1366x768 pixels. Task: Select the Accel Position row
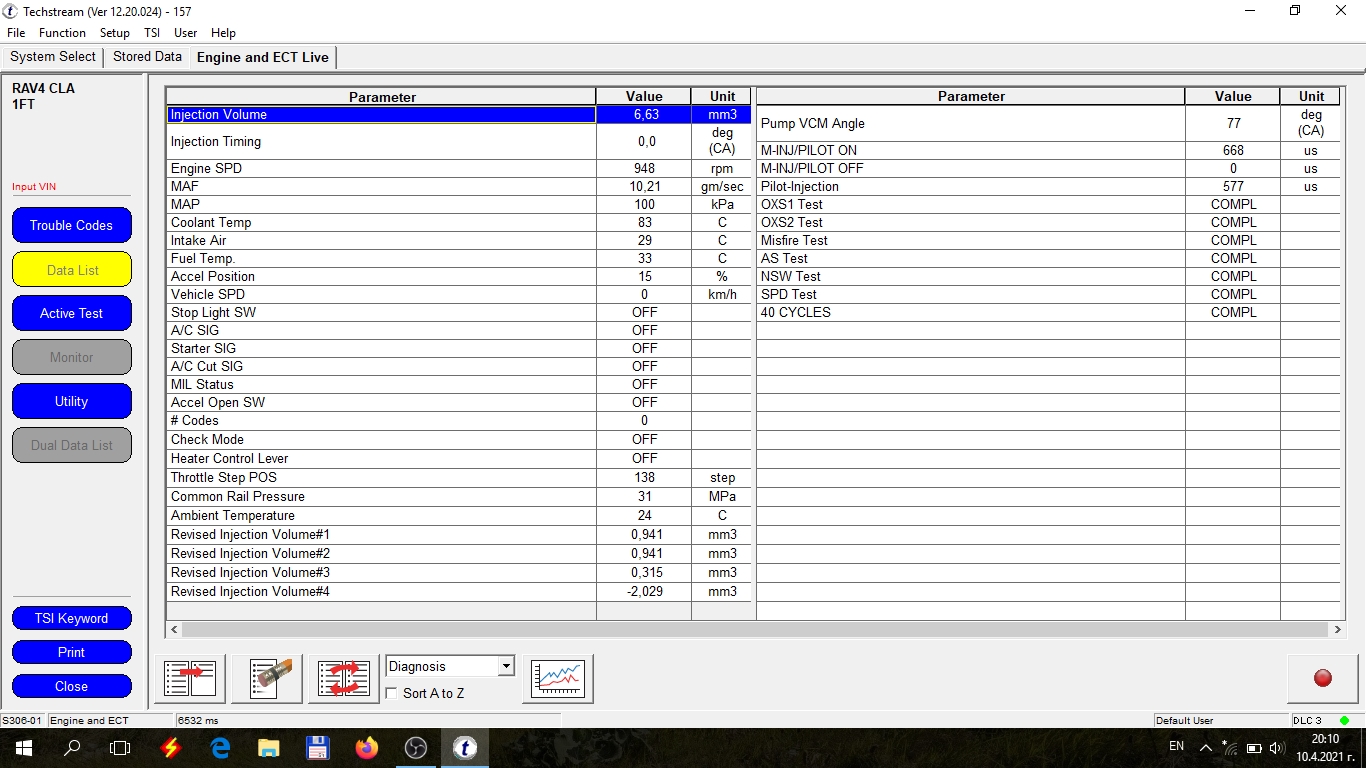(458, 276)
